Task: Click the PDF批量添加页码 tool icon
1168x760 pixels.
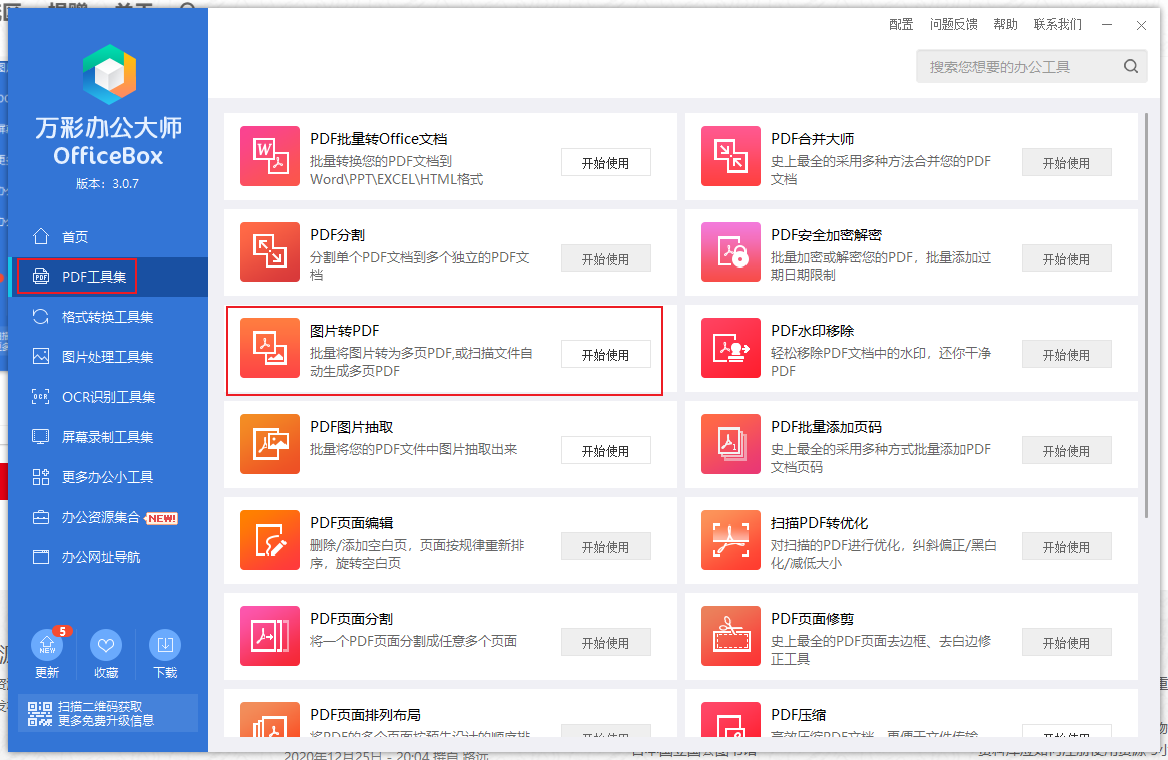Action: pyautogui.click(x=731, y=444)
